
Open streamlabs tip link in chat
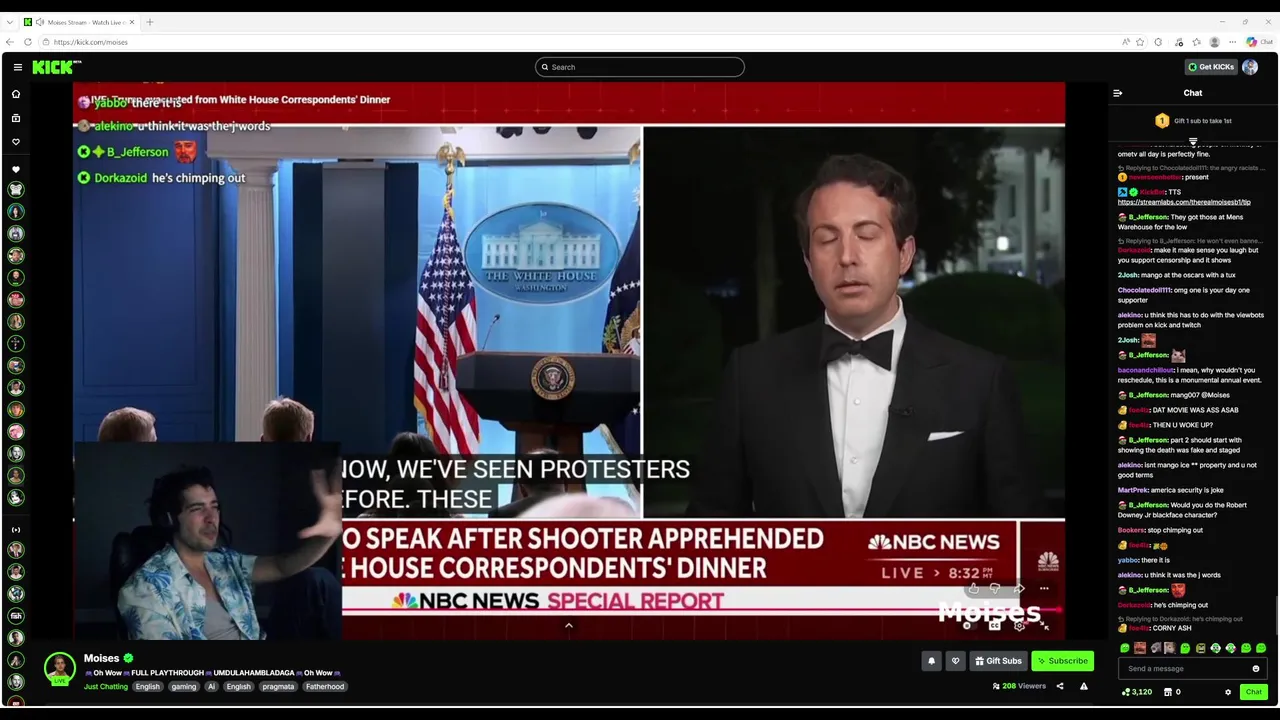(1184, 203)
